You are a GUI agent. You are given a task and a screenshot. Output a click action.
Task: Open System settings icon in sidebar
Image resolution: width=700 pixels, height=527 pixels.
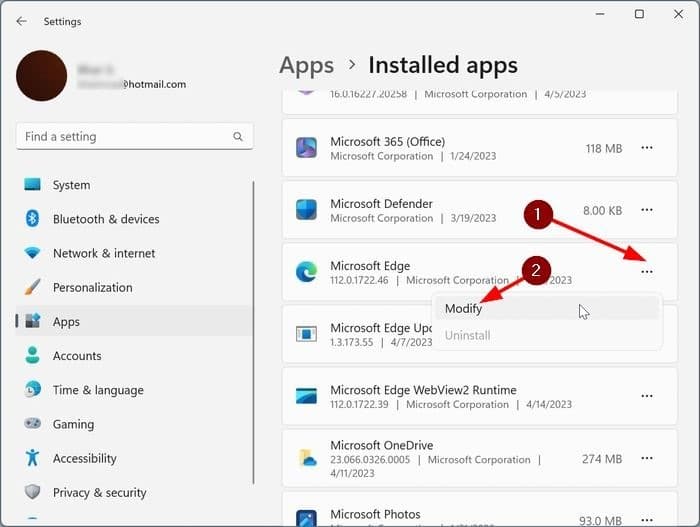32,184
